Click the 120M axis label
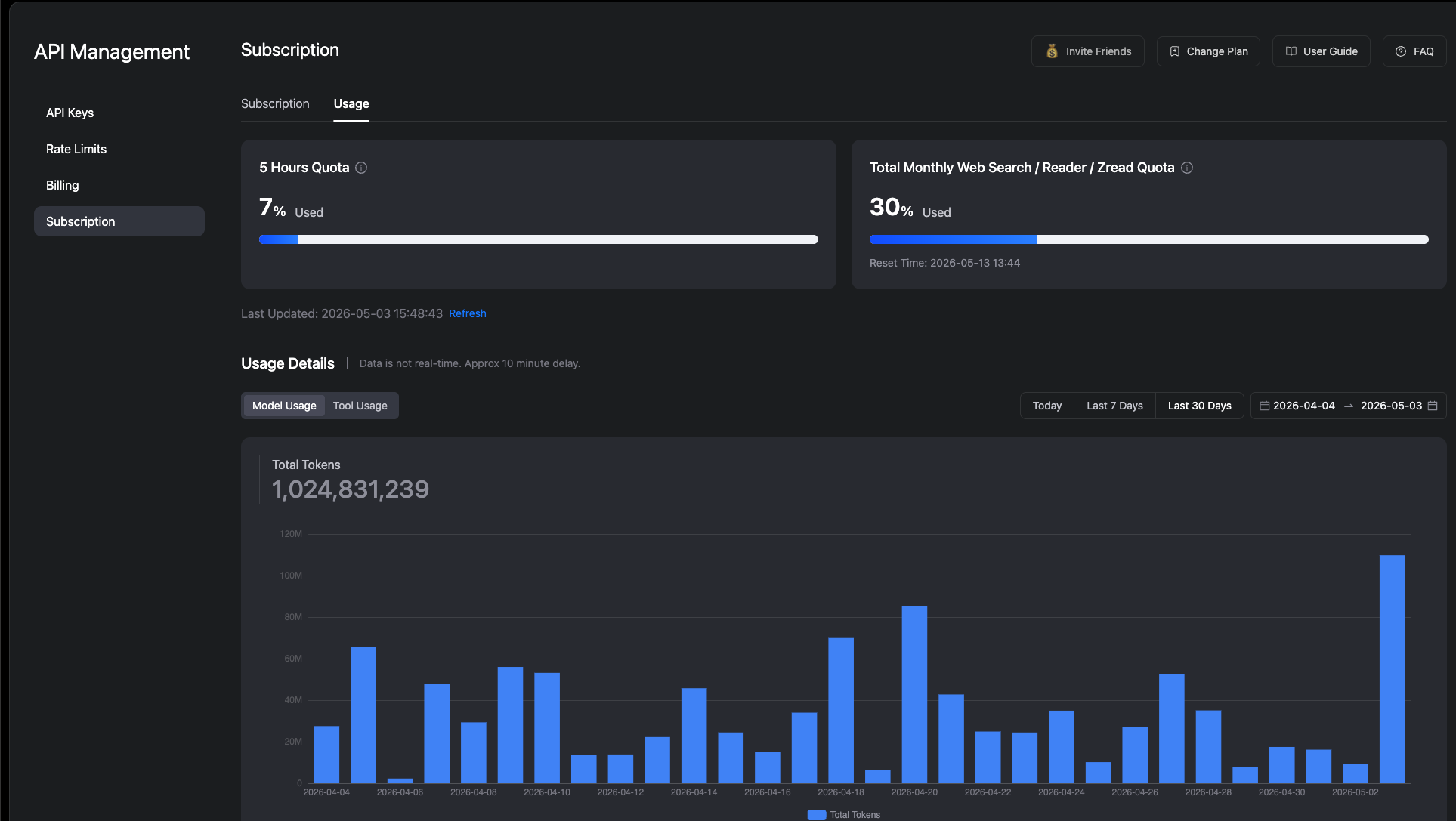The height and width of the screenshot is (821, 1456). pyautogui.click(x=291, y=534)
